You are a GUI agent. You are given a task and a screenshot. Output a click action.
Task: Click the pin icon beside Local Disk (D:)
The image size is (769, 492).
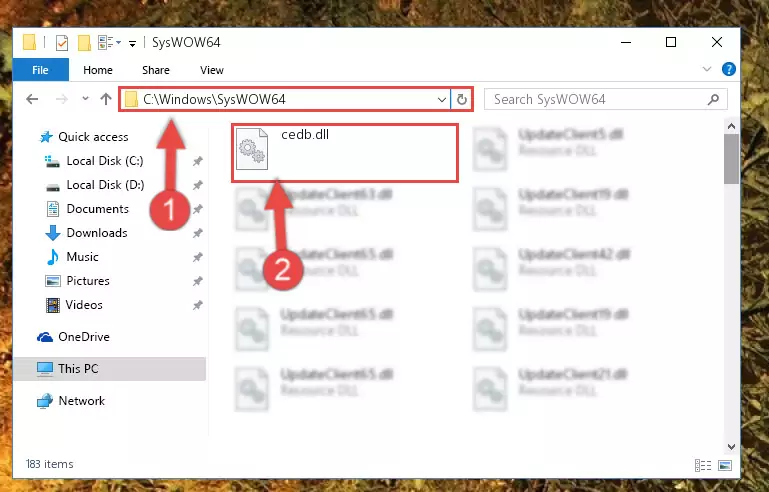[198, 185]
